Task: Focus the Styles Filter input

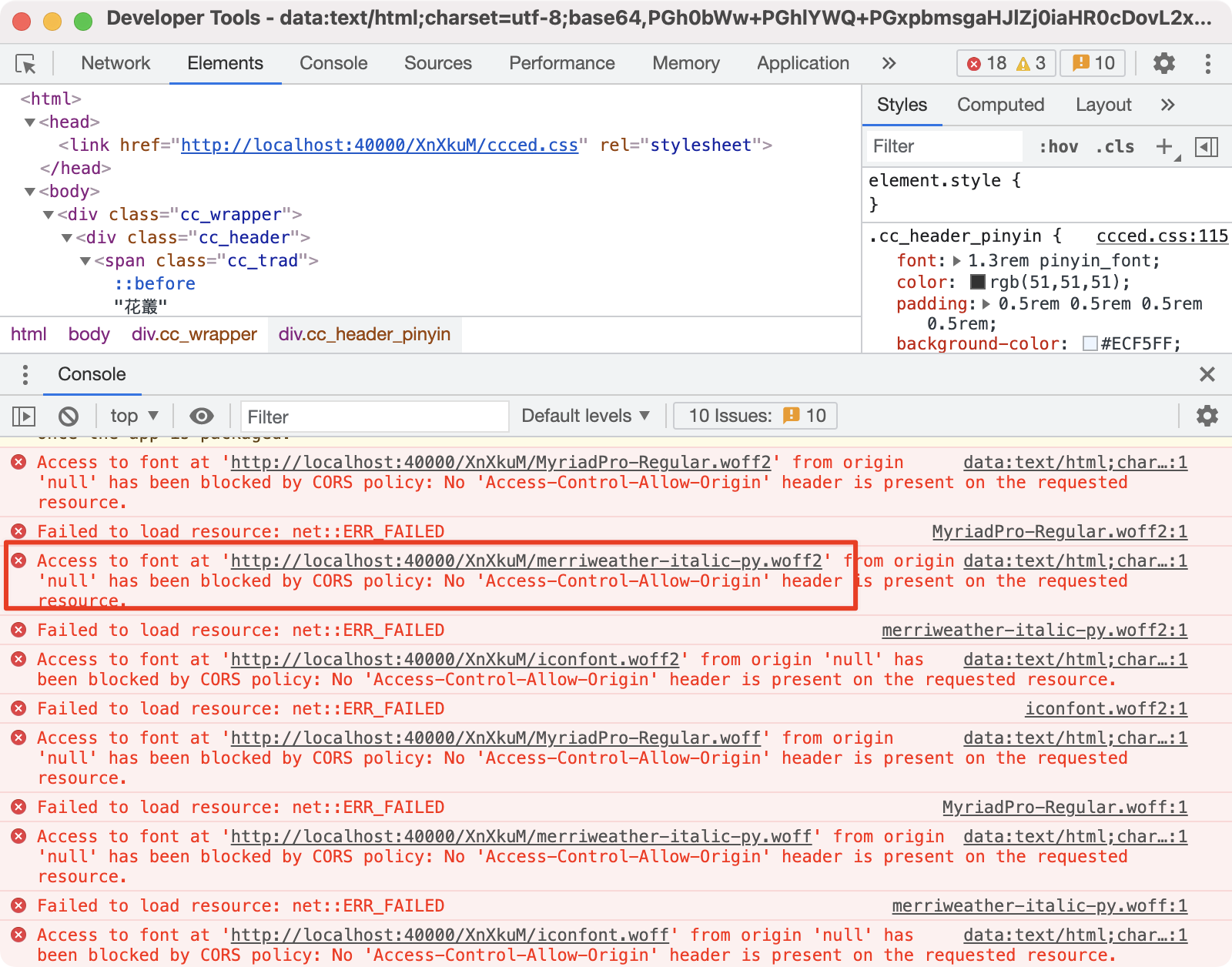Action: tap(946, 146)
